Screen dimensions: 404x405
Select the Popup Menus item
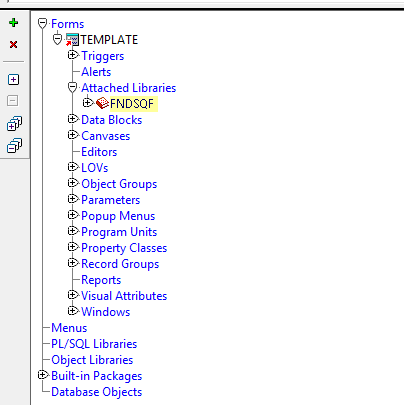click(118, 216)
